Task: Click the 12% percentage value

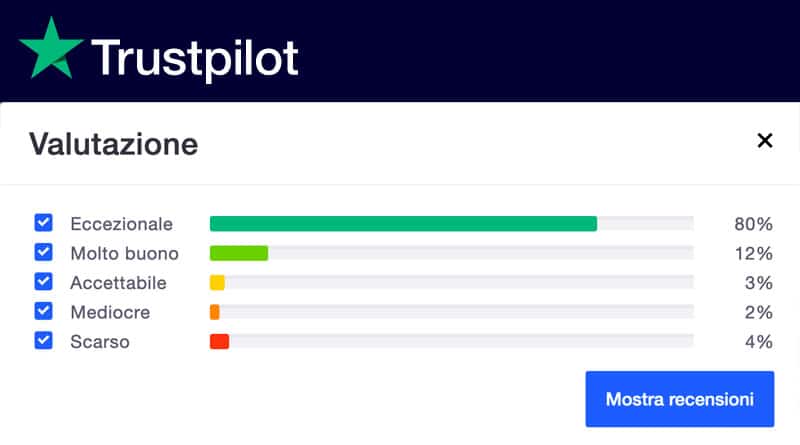Action: [x=753, y=254]
